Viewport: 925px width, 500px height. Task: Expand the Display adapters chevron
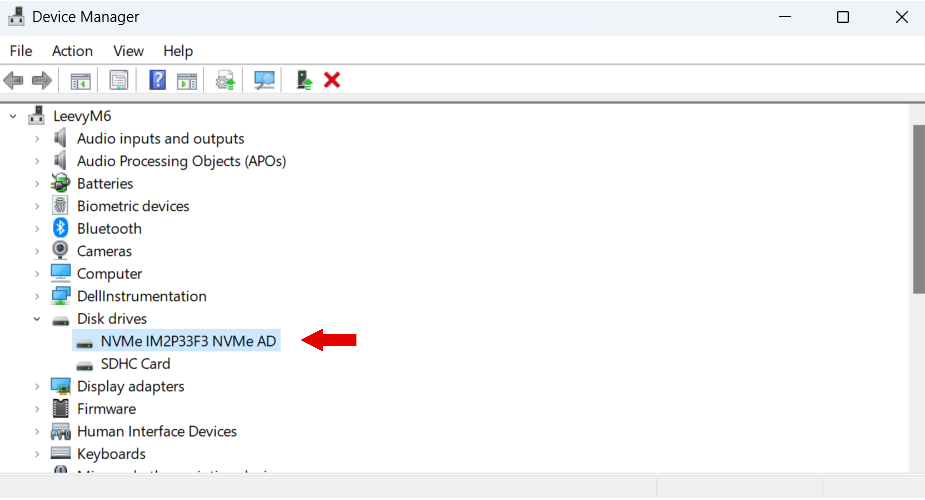[37, 386]
